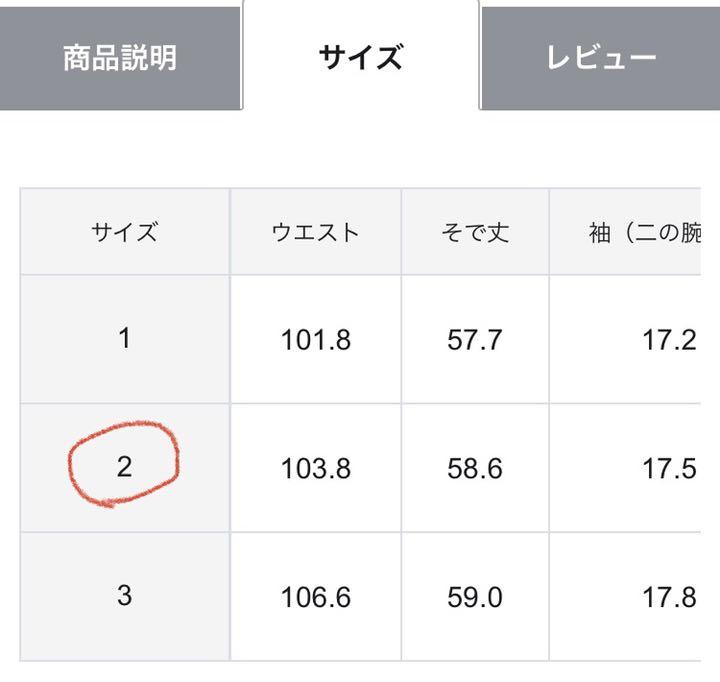Screen dimensions: 720x682
Task: Click waist value 101.8
Action: pos(315,340)
